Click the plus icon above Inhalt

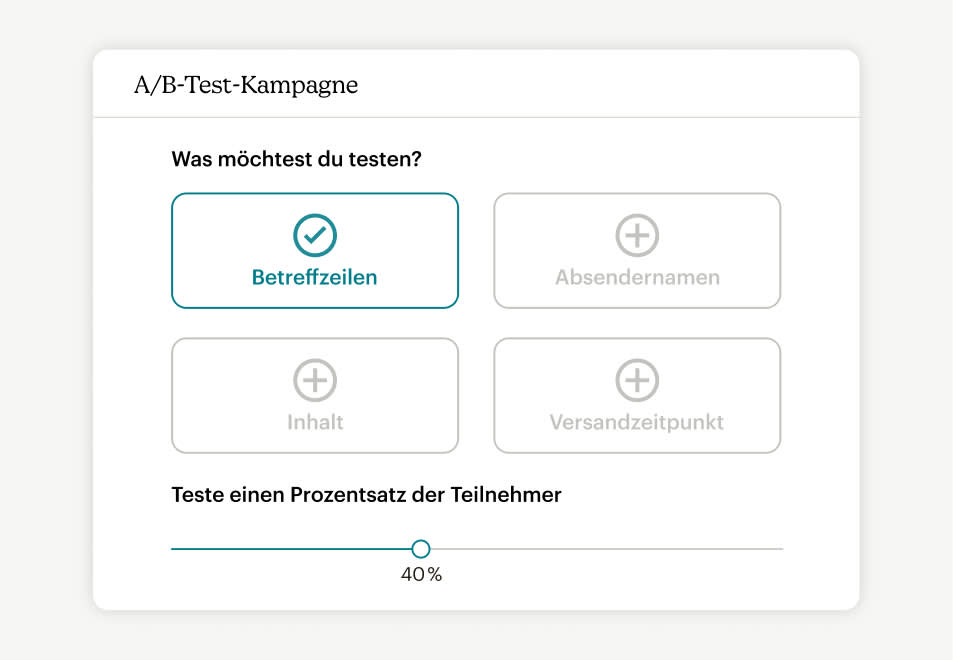pyautogui.click(x=315, y=380)
